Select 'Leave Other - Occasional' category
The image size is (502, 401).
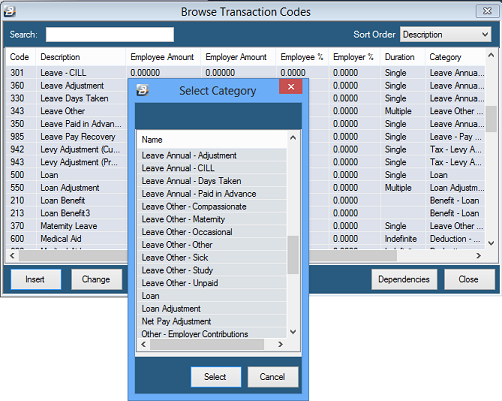pyautogui.click(x=212, y=232)
